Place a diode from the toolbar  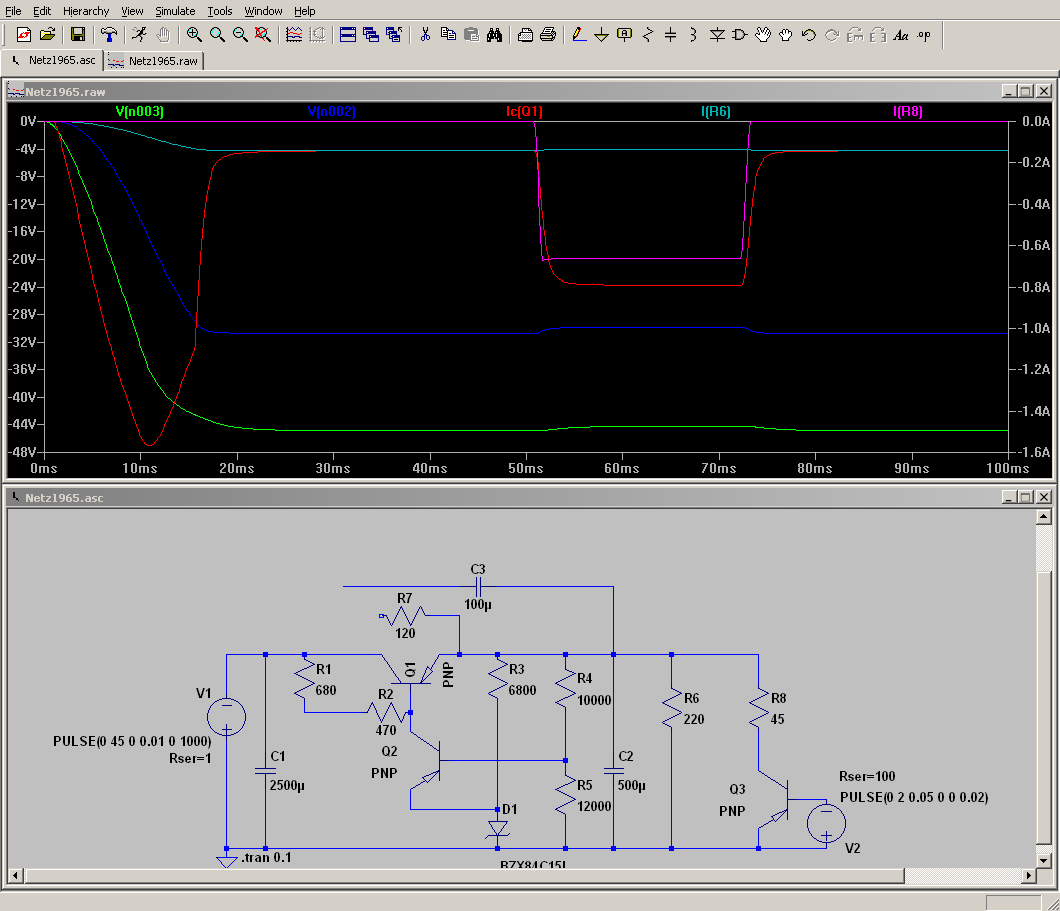[717, 34]
